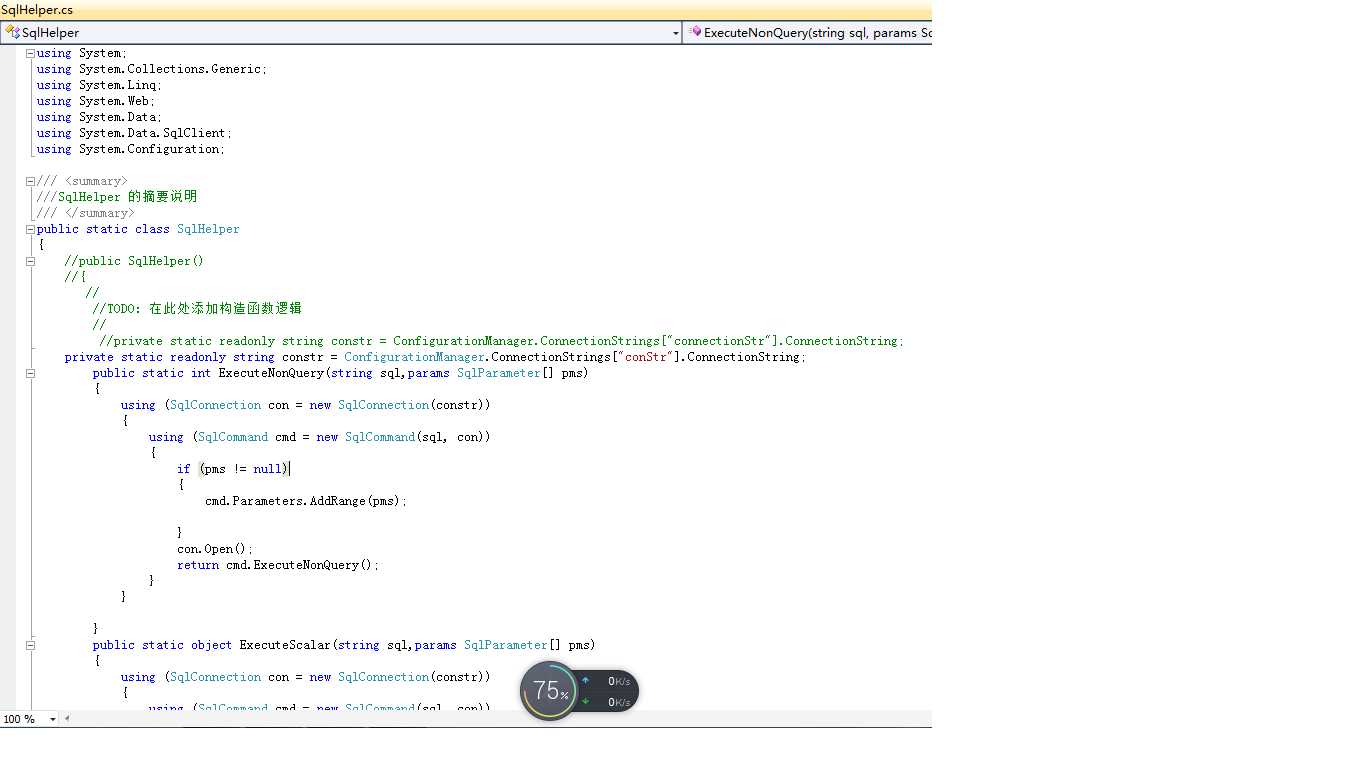Collapse the //public SqlHelper() comment region
The image size is (1366, 768).
[x=30, y=261]
